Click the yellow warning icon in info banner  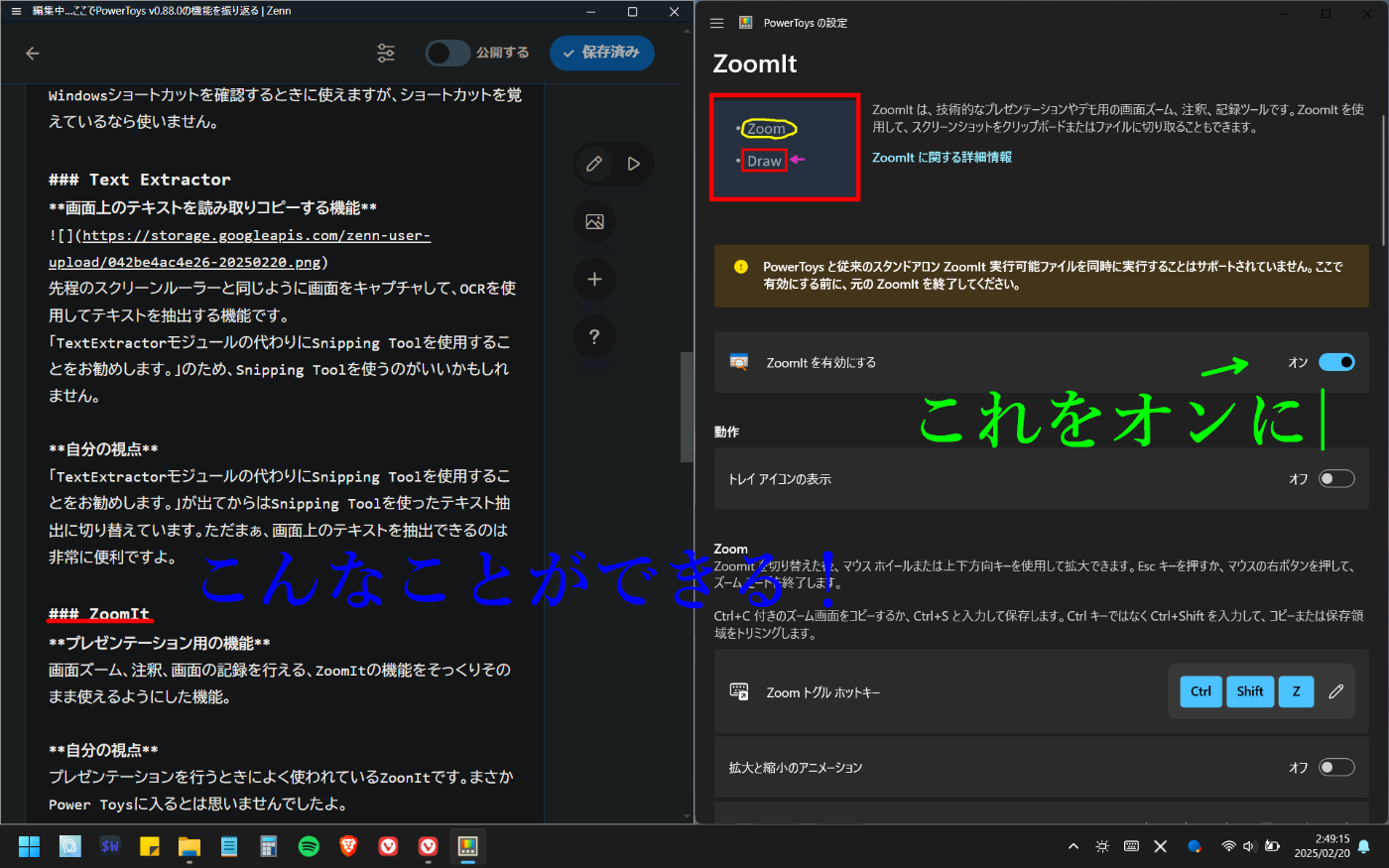point(740,267)
